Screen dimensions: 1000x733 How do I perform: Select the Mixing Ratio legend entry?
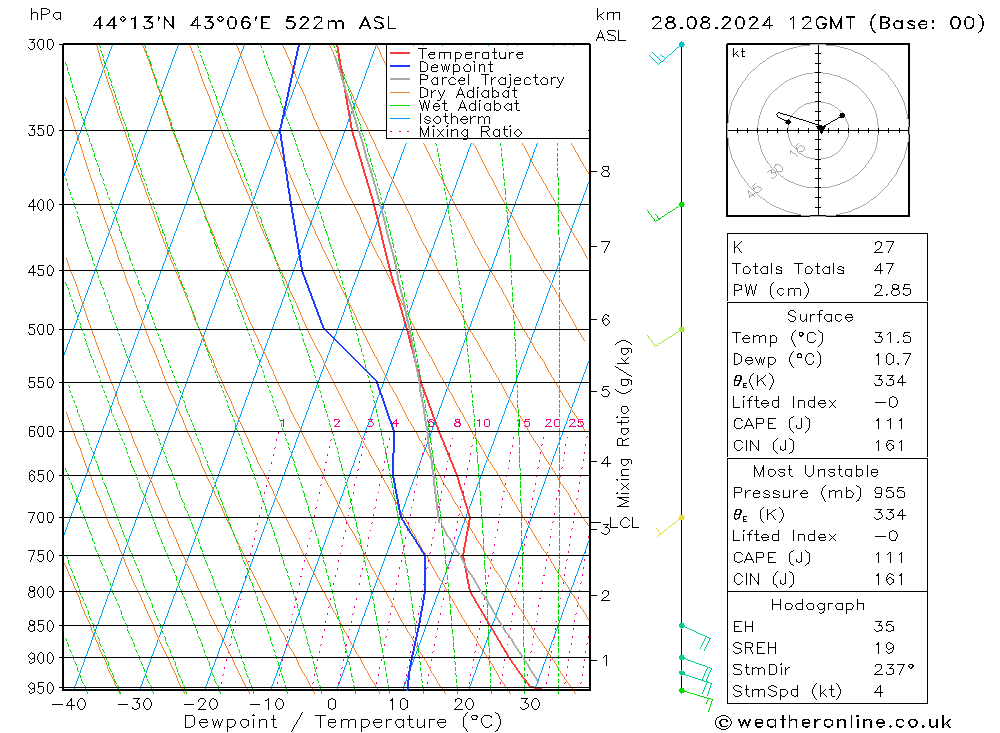pos(471,132)
